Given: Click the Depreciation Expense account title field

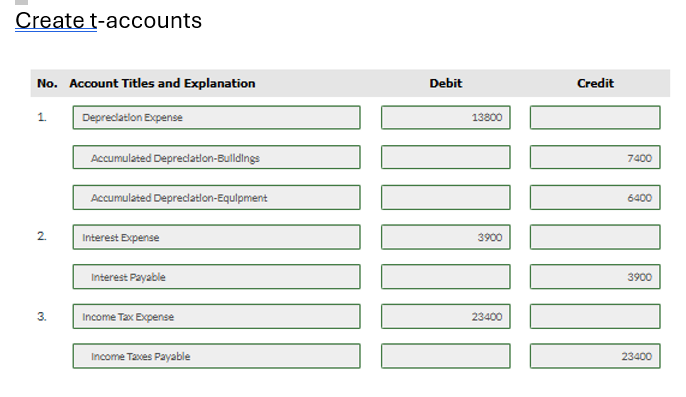Looking at the screenshot, I should coord(217,117).
